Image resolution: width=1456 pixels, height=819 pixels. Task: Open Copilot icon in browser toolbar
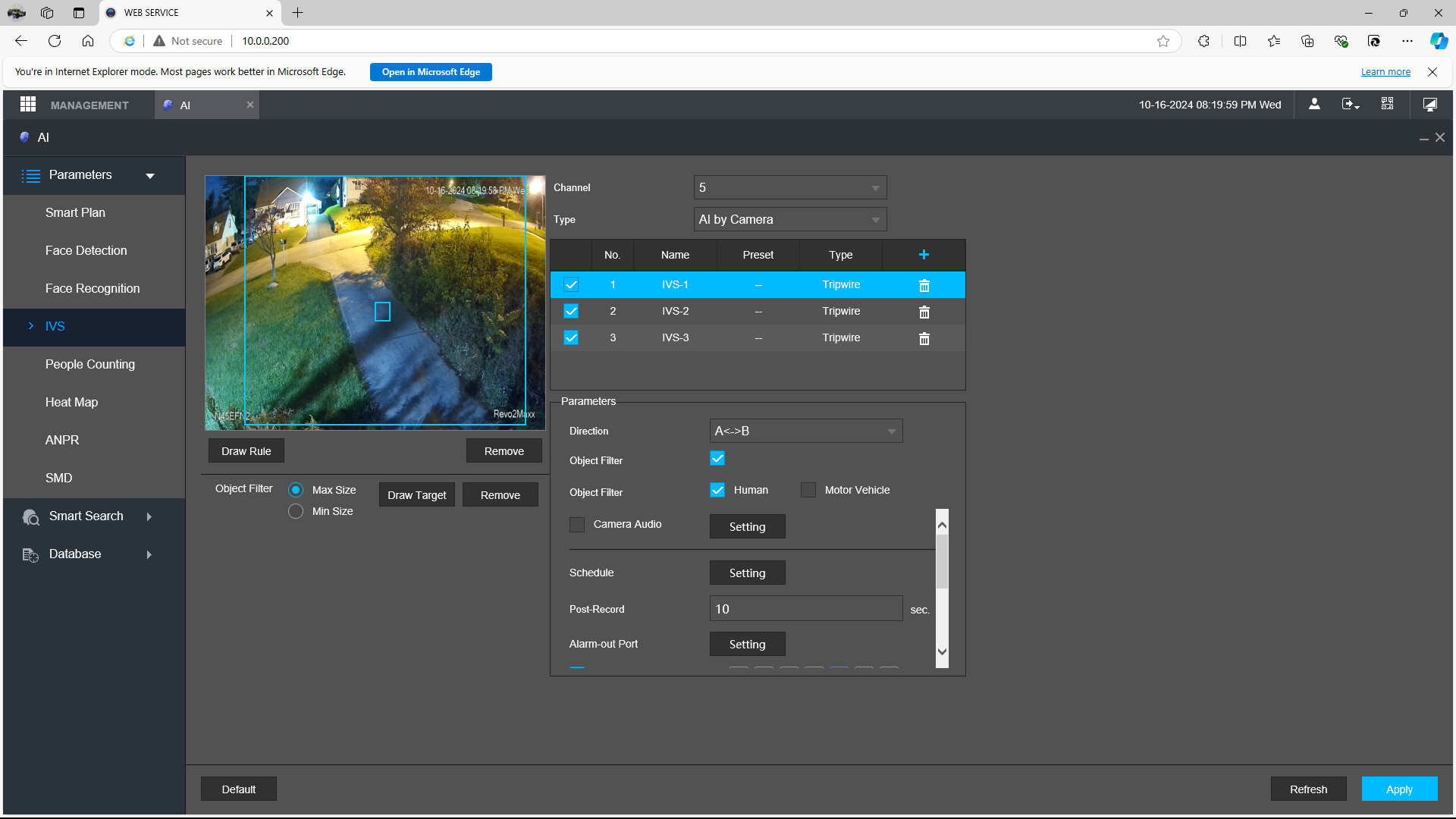pos(1439,41)
